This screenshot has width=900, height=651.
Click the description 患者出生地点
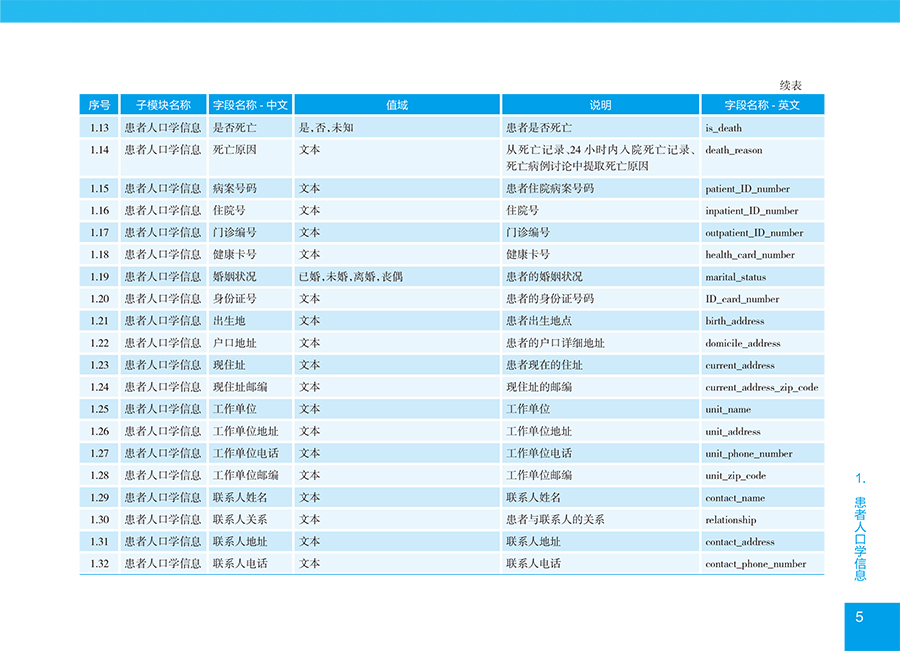(x=539, y=321)
